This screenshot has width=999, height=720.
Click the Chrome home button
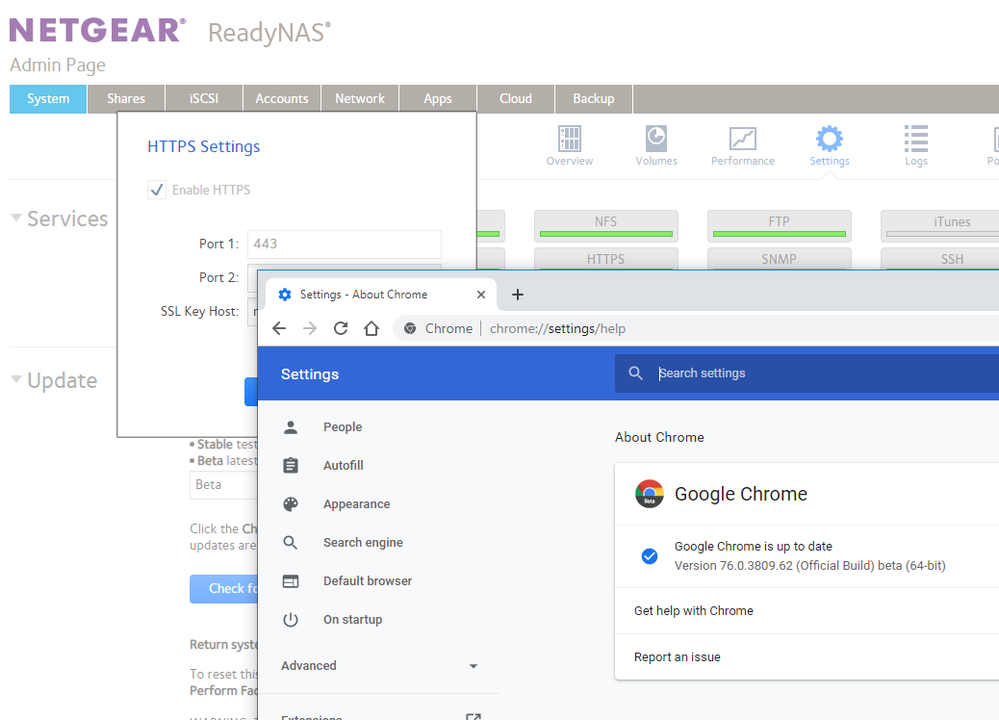pos(371,328)
